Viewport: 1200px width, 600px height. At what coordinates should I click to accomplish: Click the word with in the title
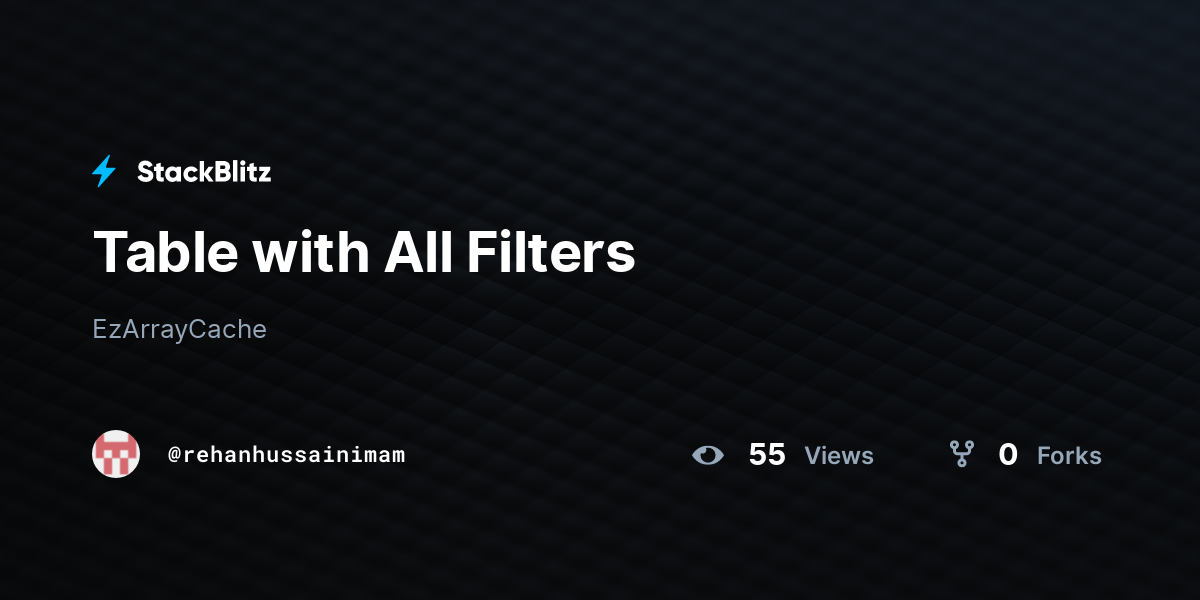[x=311, y=252]
